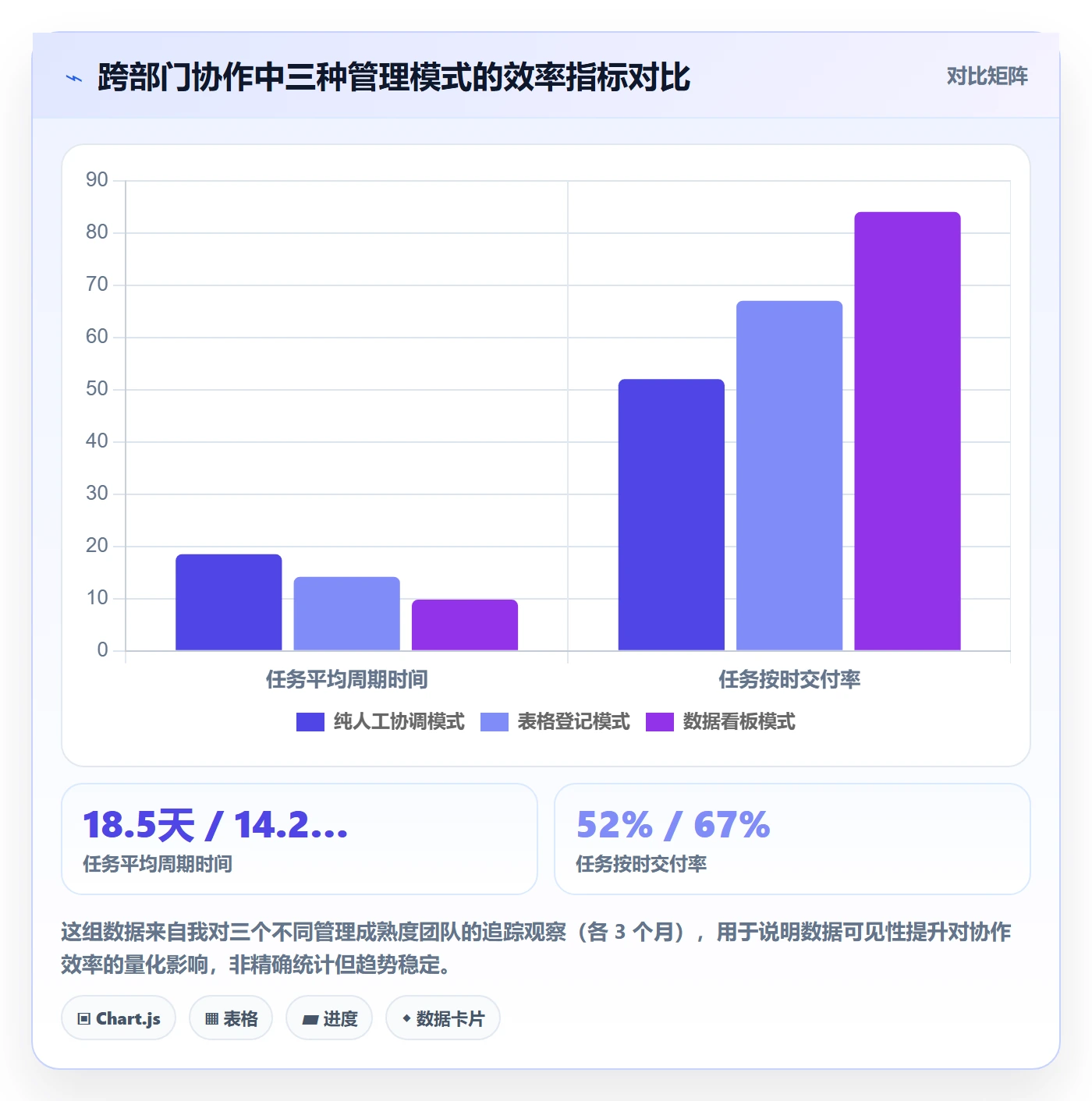
Task: Click the 任务按时交付率 x-axis label
Action: click(789, 680)
